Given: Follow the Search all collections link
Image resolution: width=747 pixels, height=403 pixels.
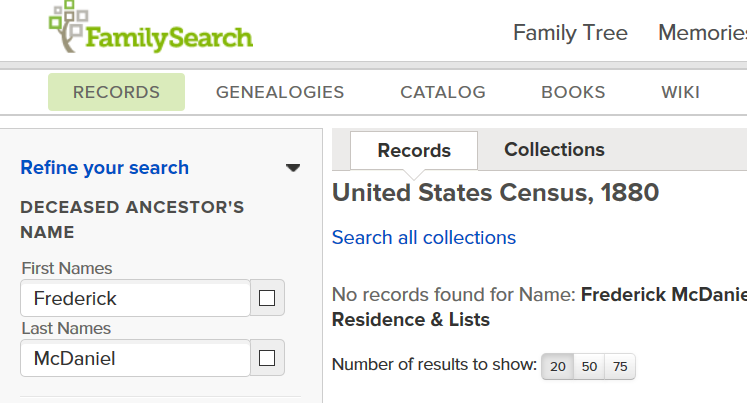Looking at the screenshot, I should point(424,237).
